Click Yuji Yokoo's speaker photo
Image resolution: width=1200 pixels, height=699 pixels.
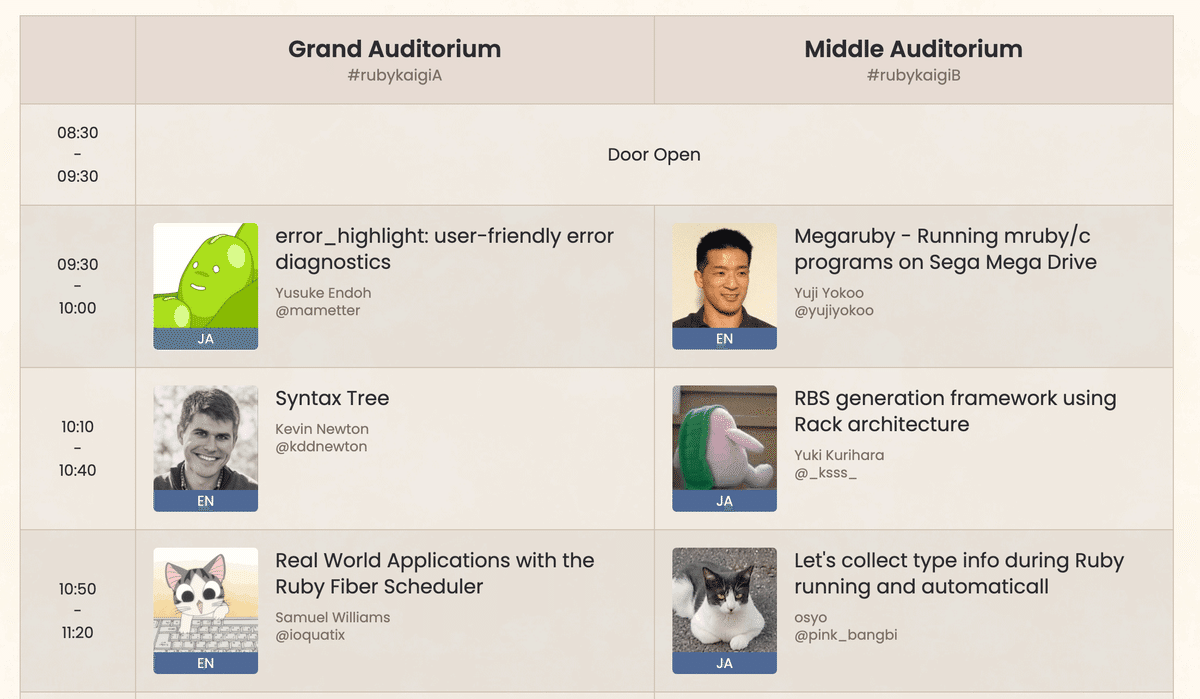[724, 276]
